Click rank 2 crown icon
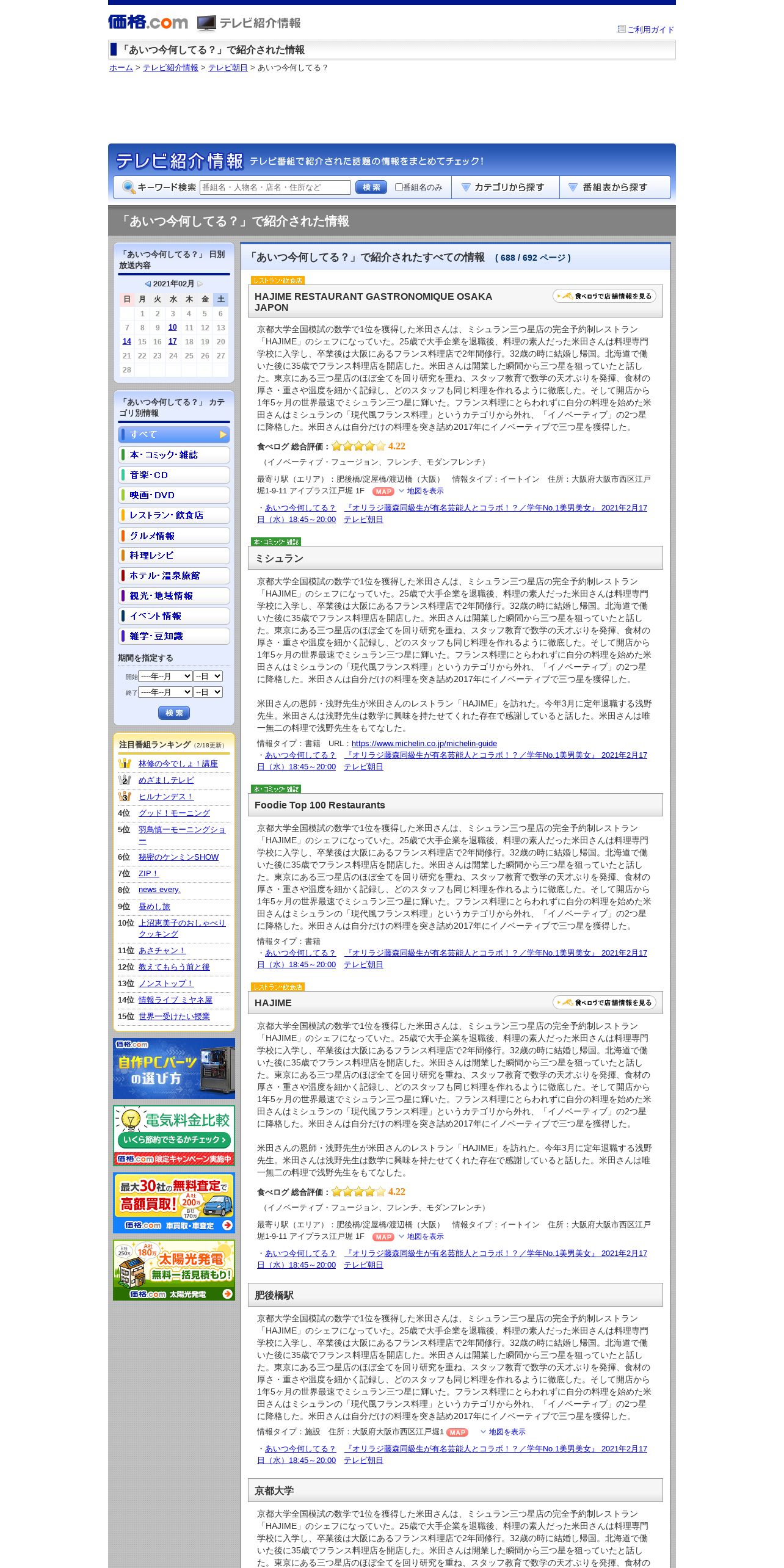Screen dimensions: 784x1568 [125, 780]
